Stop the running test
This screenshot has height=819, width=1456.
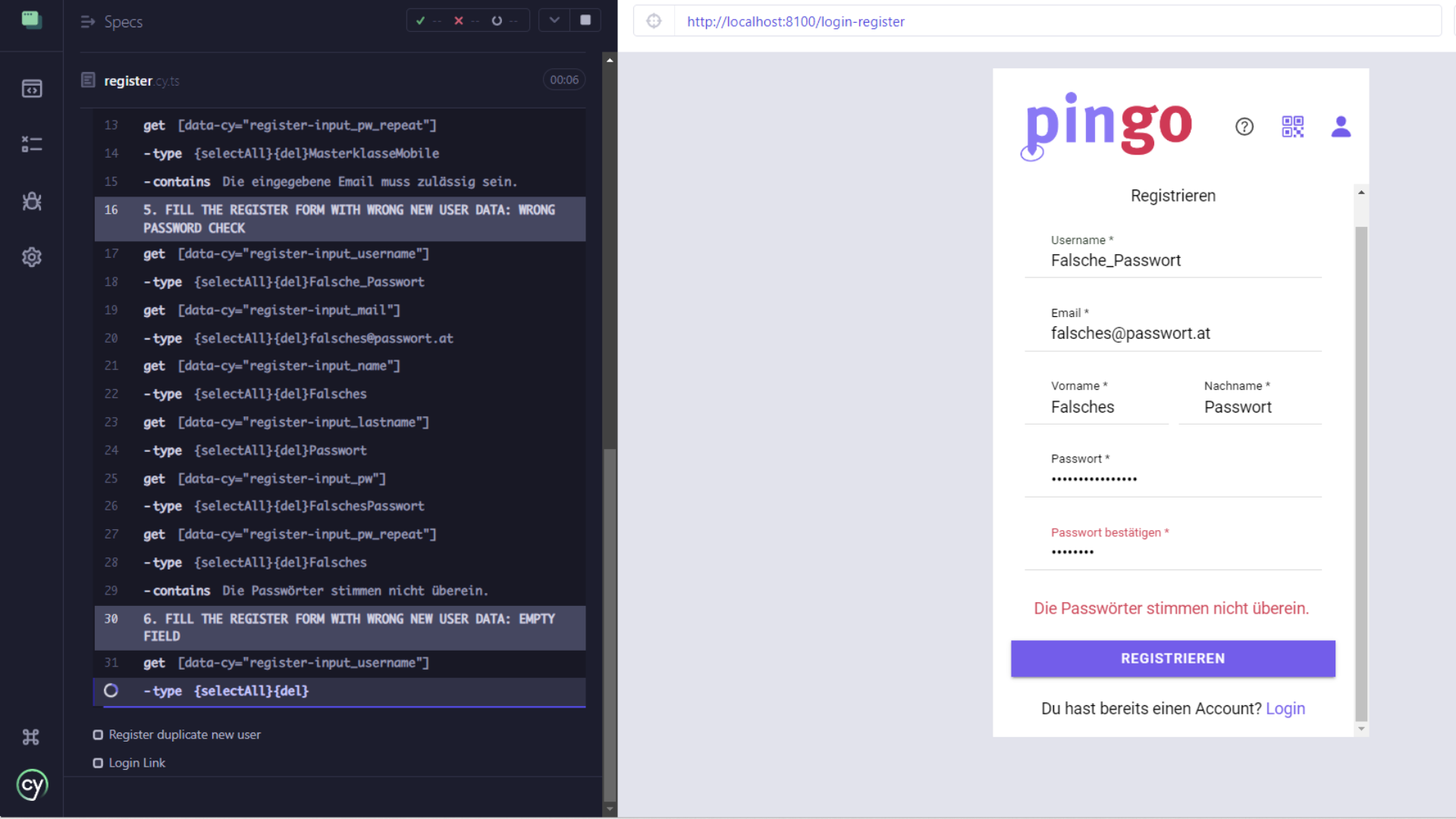pyautogui.click(x=585, y=20)
